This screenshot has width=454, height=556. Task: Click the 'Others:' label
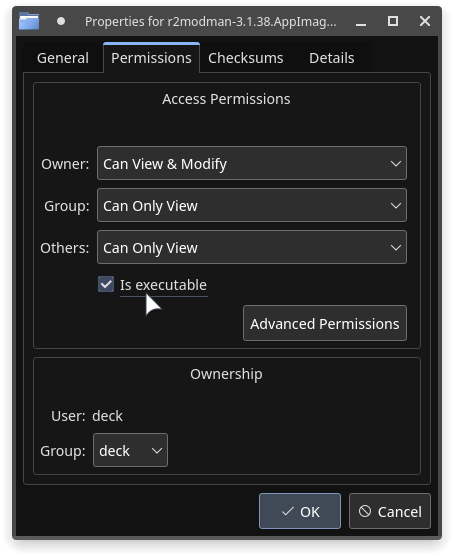click(65, 248)
